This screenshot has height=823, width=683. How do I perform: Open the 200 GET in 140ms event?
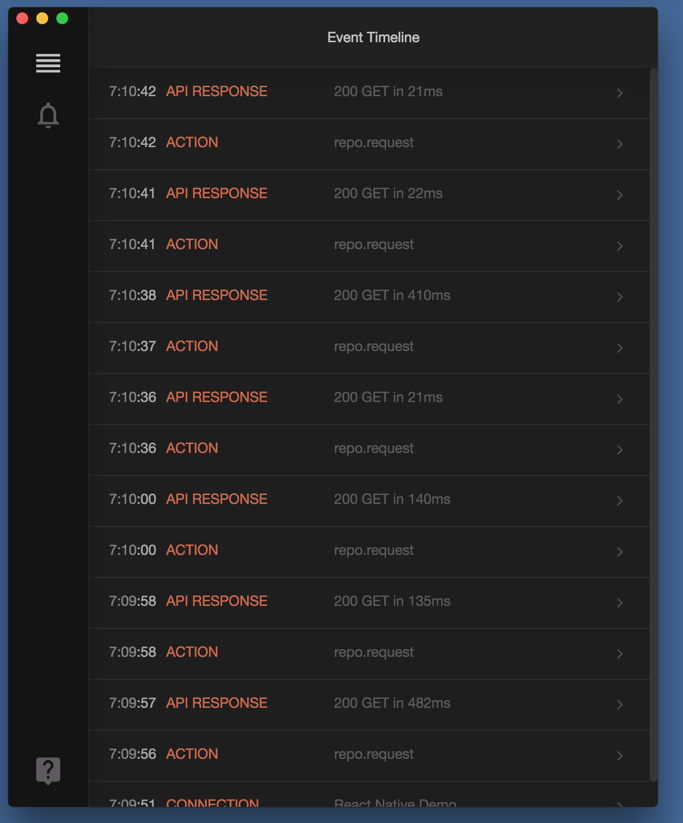(x=392, y=499)
